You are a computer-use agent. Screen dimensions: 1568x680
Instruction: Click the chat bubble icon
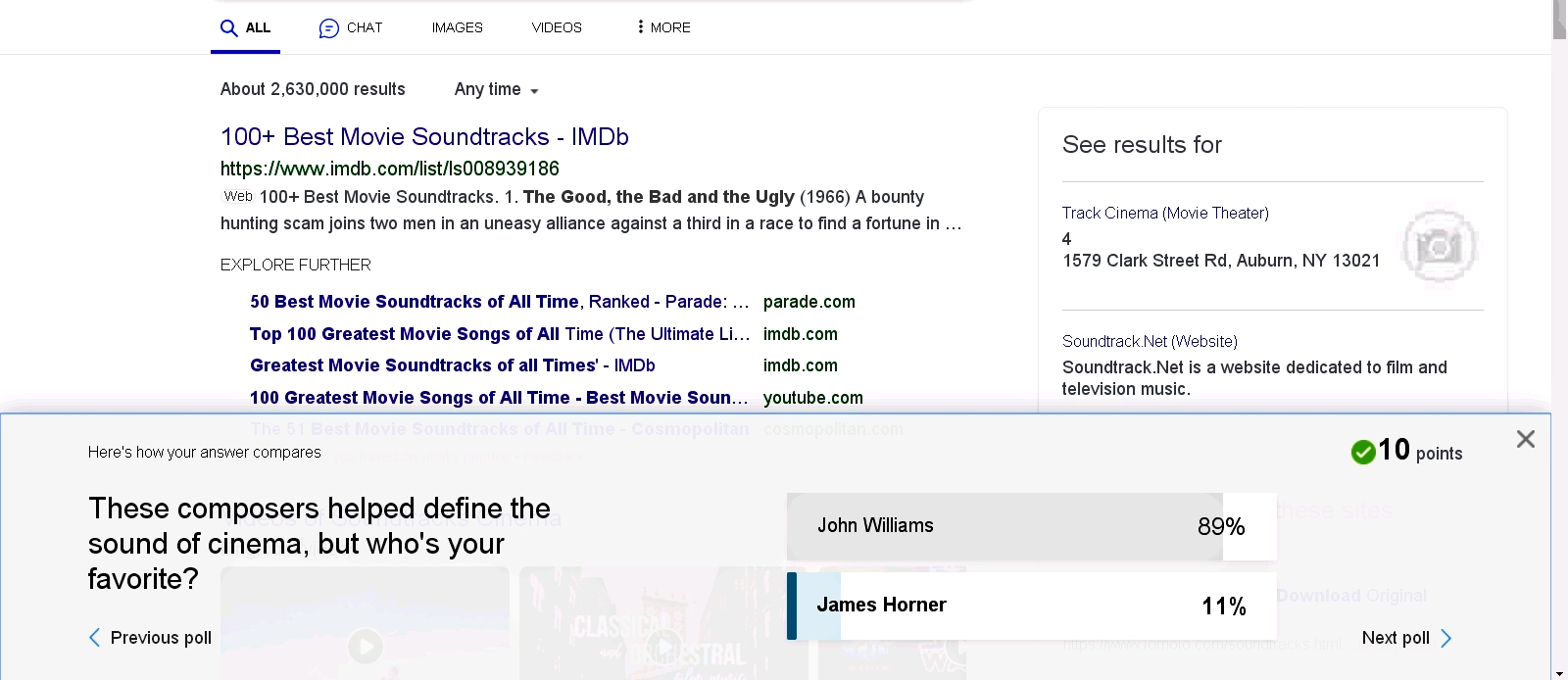tap(329, 28)
